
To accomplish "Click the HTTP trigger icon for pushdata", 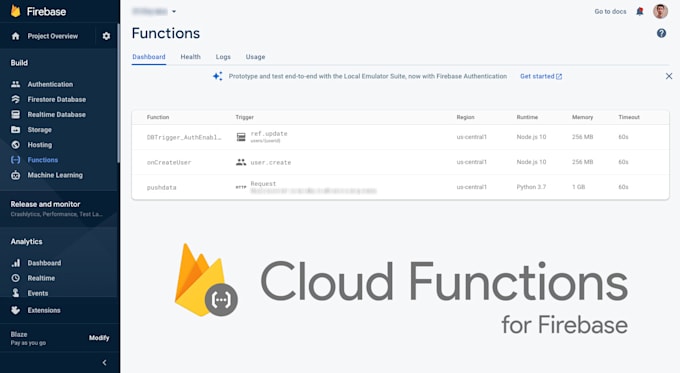I will pos(241,187).
